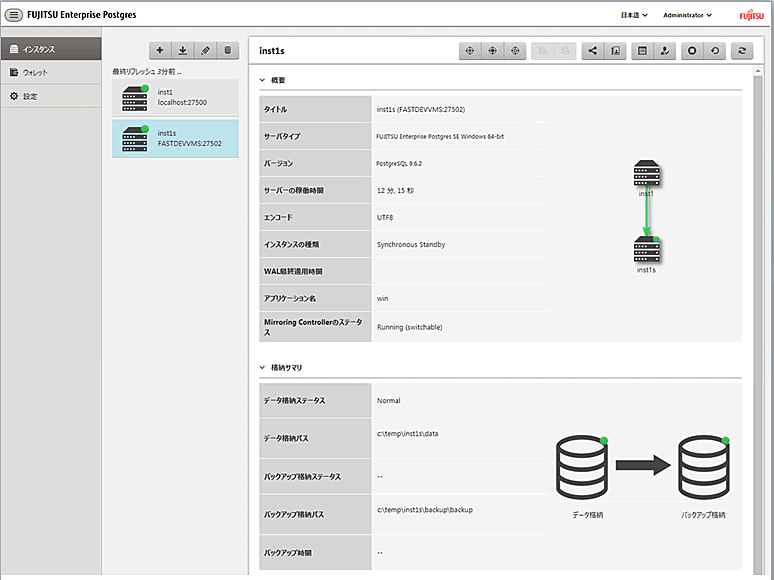774x580 pixels.
Task: Click the Running (switchable) status value
Action: click(x=410, y=327)
